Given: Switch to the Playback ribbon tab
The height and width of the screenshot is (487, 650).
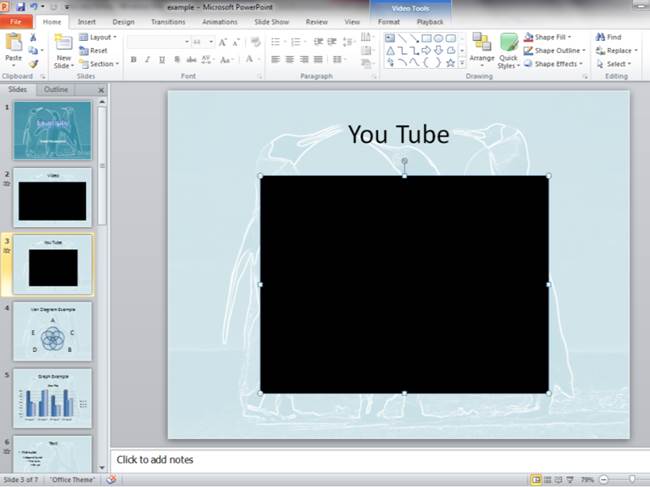Looking at the screenshot, I should [430, 21].
